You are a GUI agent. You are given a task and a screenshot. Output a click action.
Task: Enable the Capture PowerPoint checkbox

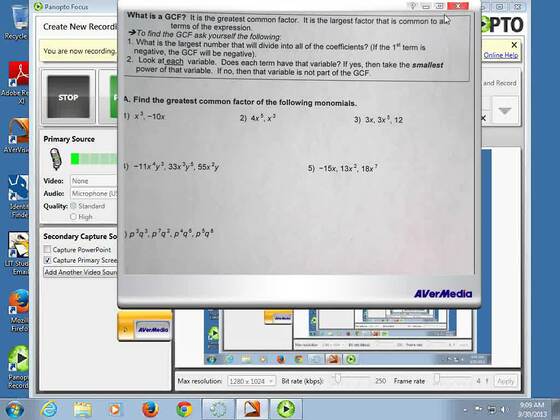[47, 249]
